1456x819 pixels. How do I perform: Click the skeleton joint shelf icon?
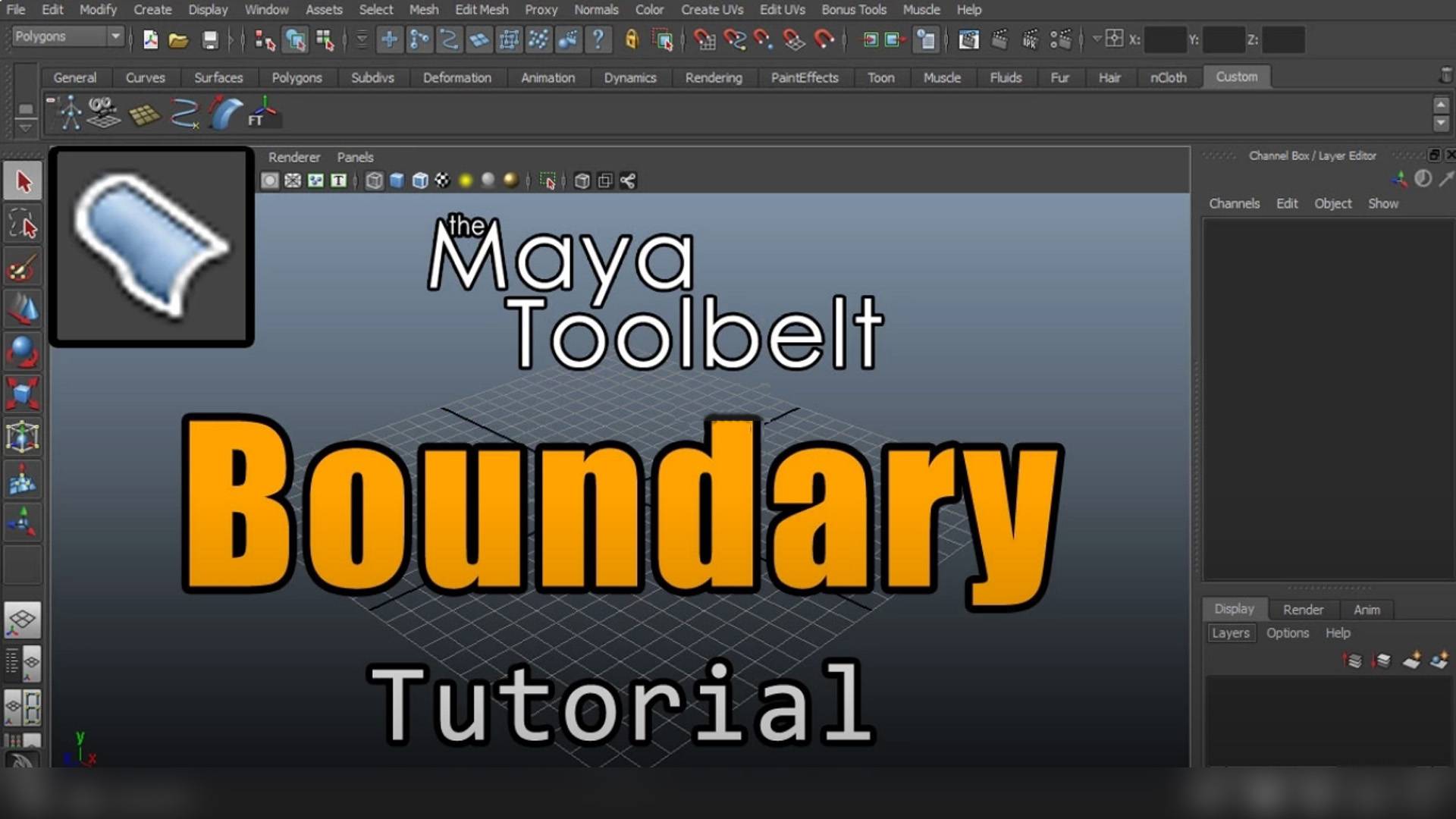(71, 112)
